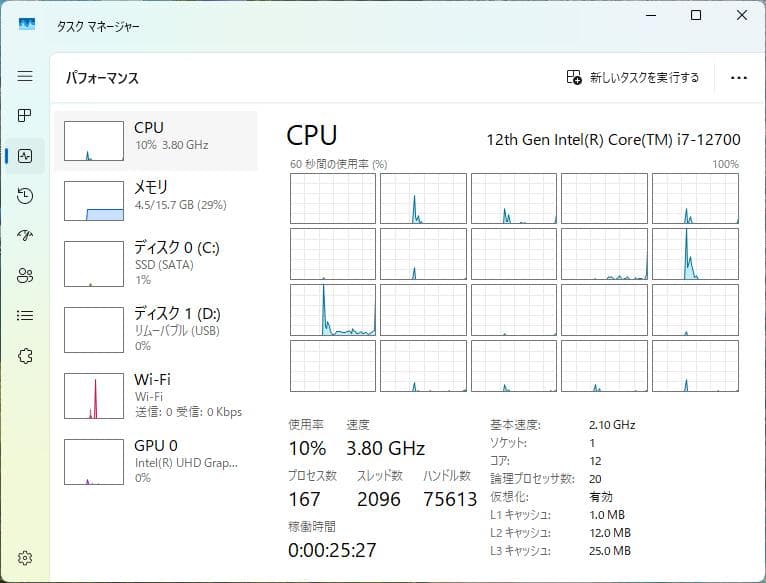
Task: Click the Wi-Fi mini graph thumbnail
Action: tap(94, 395)
